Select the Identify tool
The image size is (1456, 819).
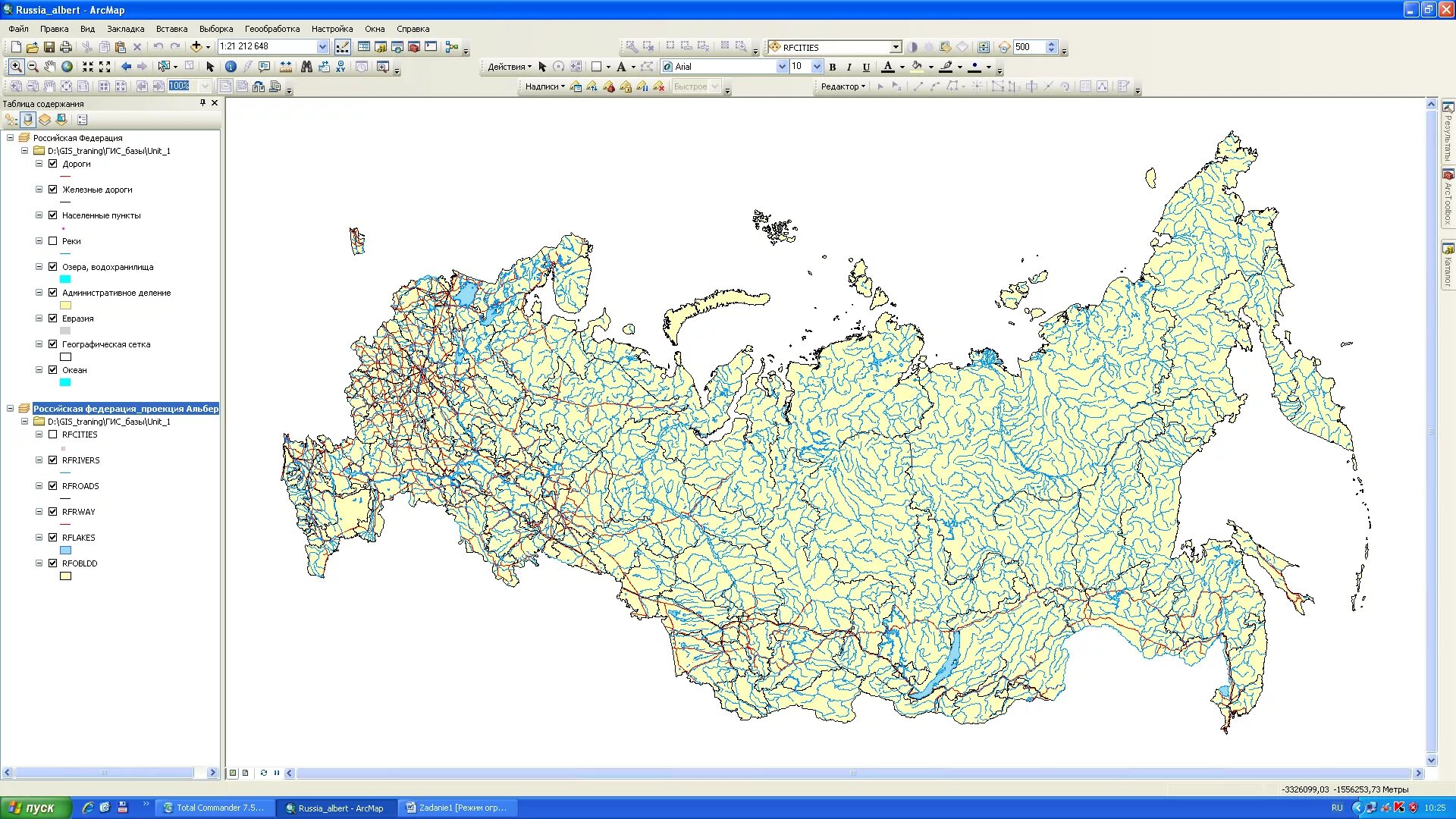(x=231, y=67)
